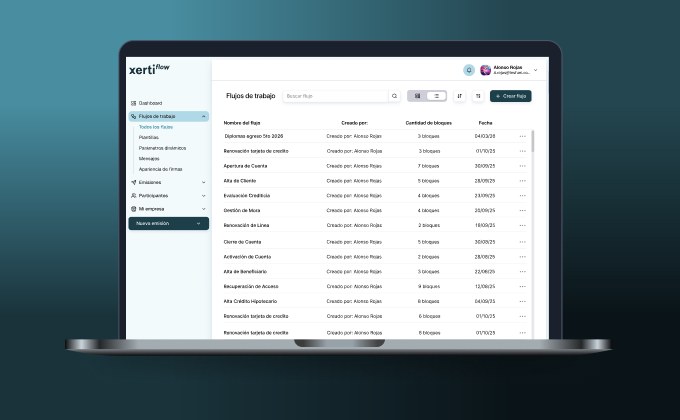Open options menu for Activación de Cuenta row
This screenshot has height=420, width=680.
point(523,257)
